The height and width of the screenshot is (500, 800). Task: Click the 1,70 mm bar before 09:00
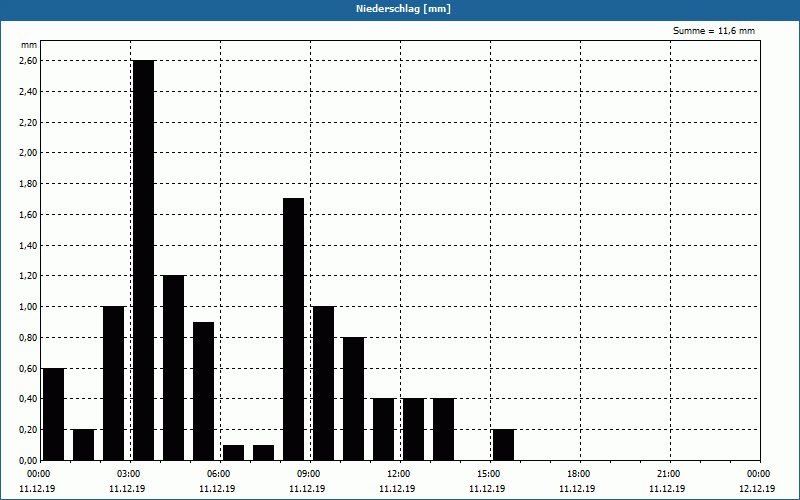tap(293, 329)
